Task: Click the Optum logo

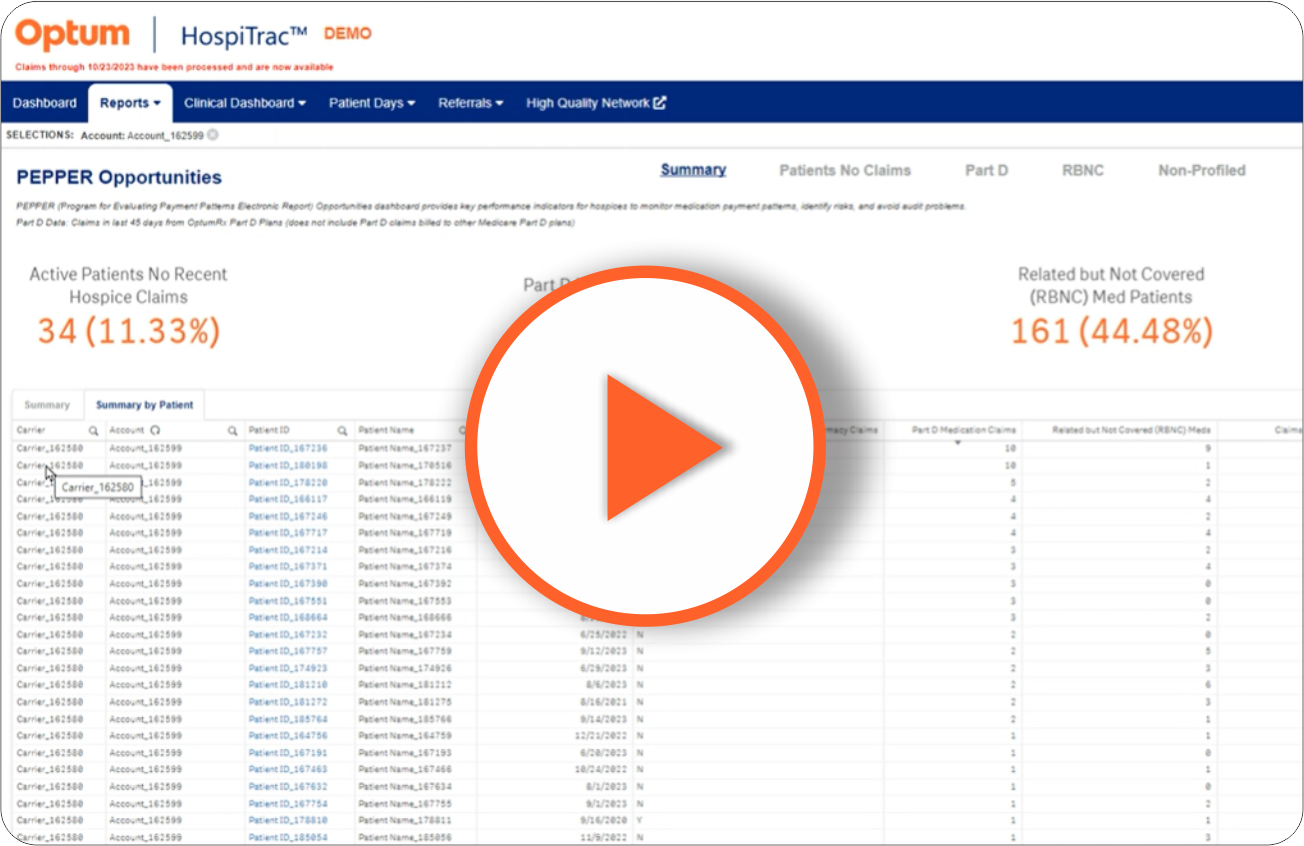Action: [x=73, y=36]
